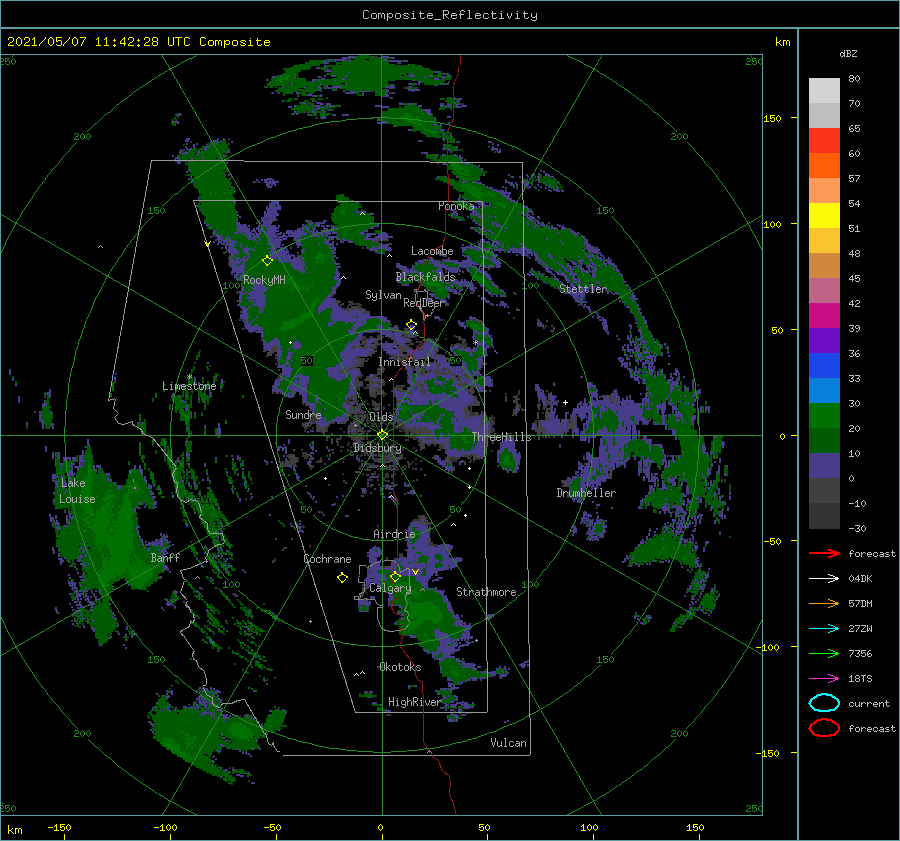Click the dBZ legend heading
Screen dimensions: 900x841
click(x=848, y=53)
